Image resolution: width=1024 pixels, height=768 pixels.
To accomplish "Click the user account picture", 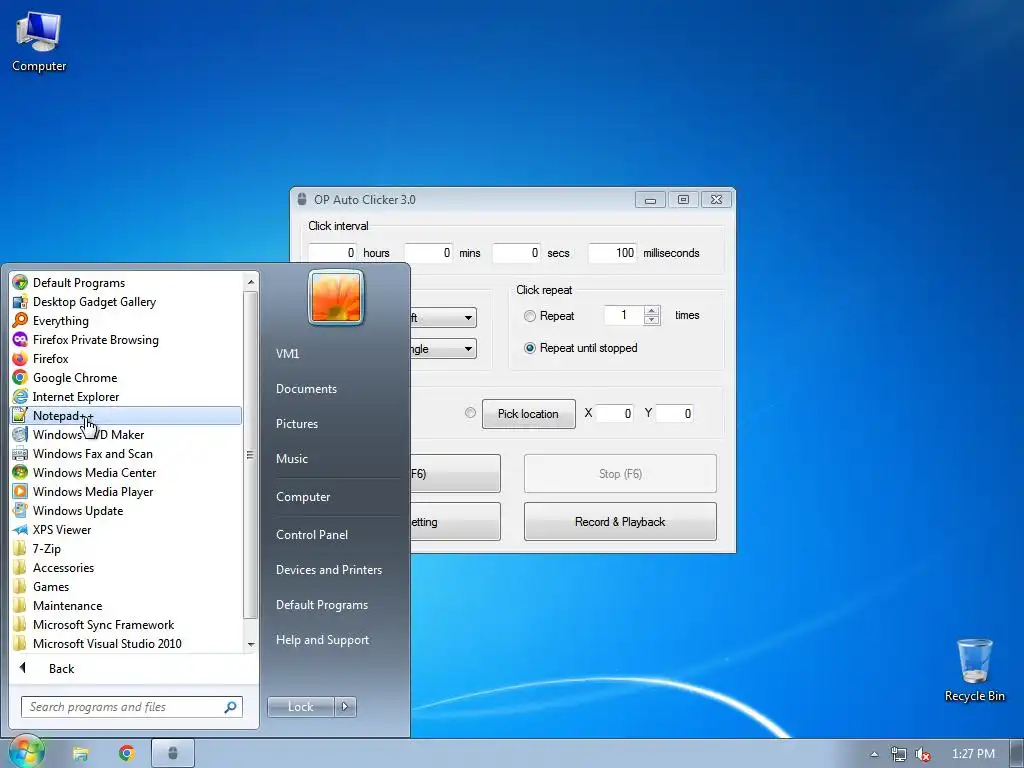I will pyautogui.click(x=336, y=297).
